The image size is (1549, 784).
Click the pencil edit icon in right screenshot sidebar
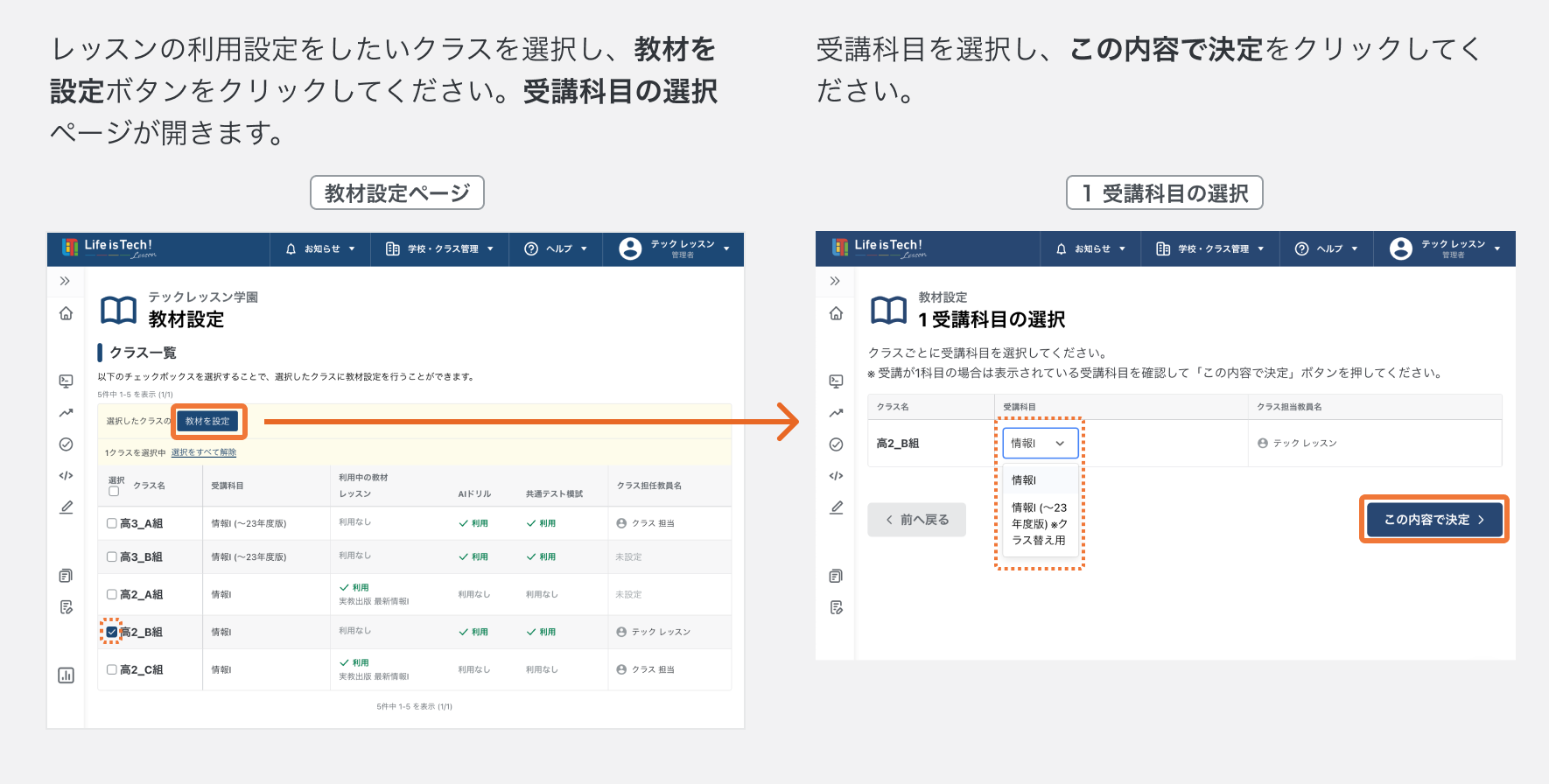836,507
